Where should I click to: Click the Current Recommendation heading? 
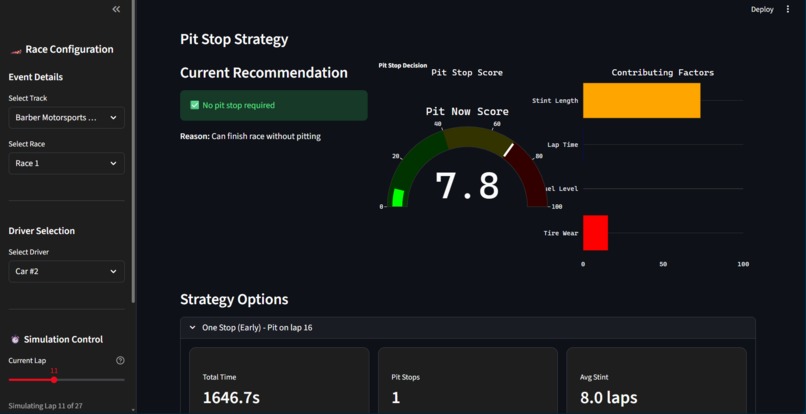[x=264, y=73]
